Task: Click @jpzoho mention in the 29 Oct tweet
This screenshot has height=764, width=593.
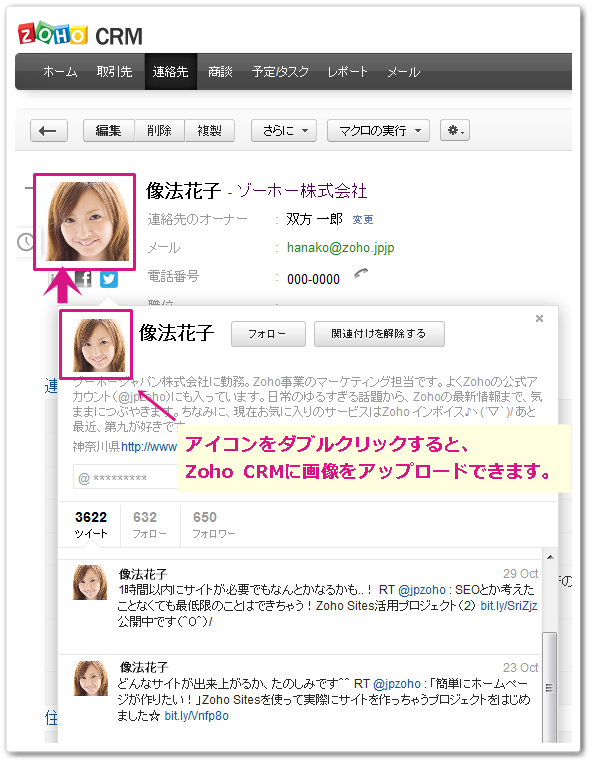Action: (x=421, y=590)
